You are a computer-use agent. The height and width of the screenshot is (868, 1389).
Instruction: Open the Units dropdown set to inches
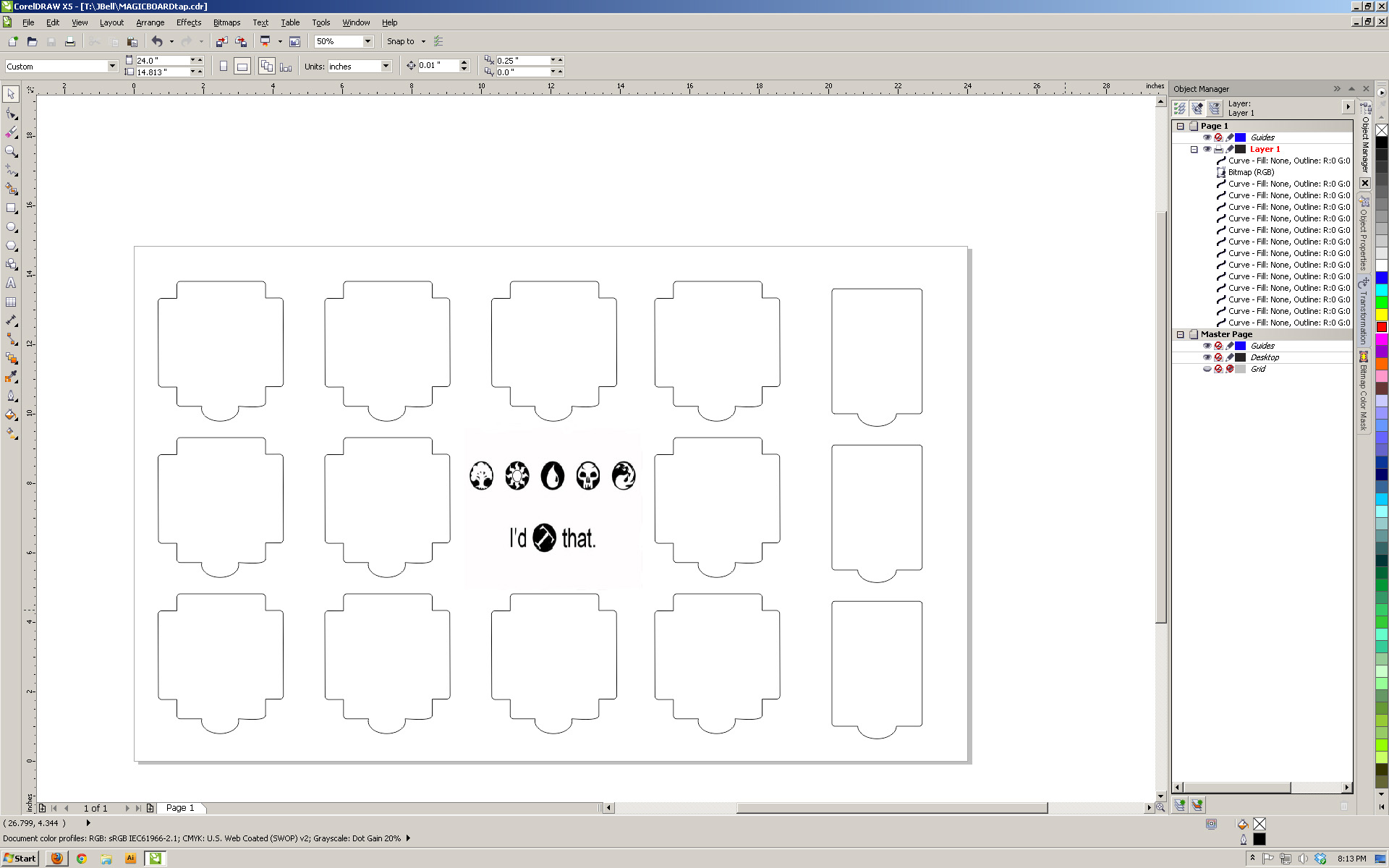pyautogui.click(x=386, y=67)
